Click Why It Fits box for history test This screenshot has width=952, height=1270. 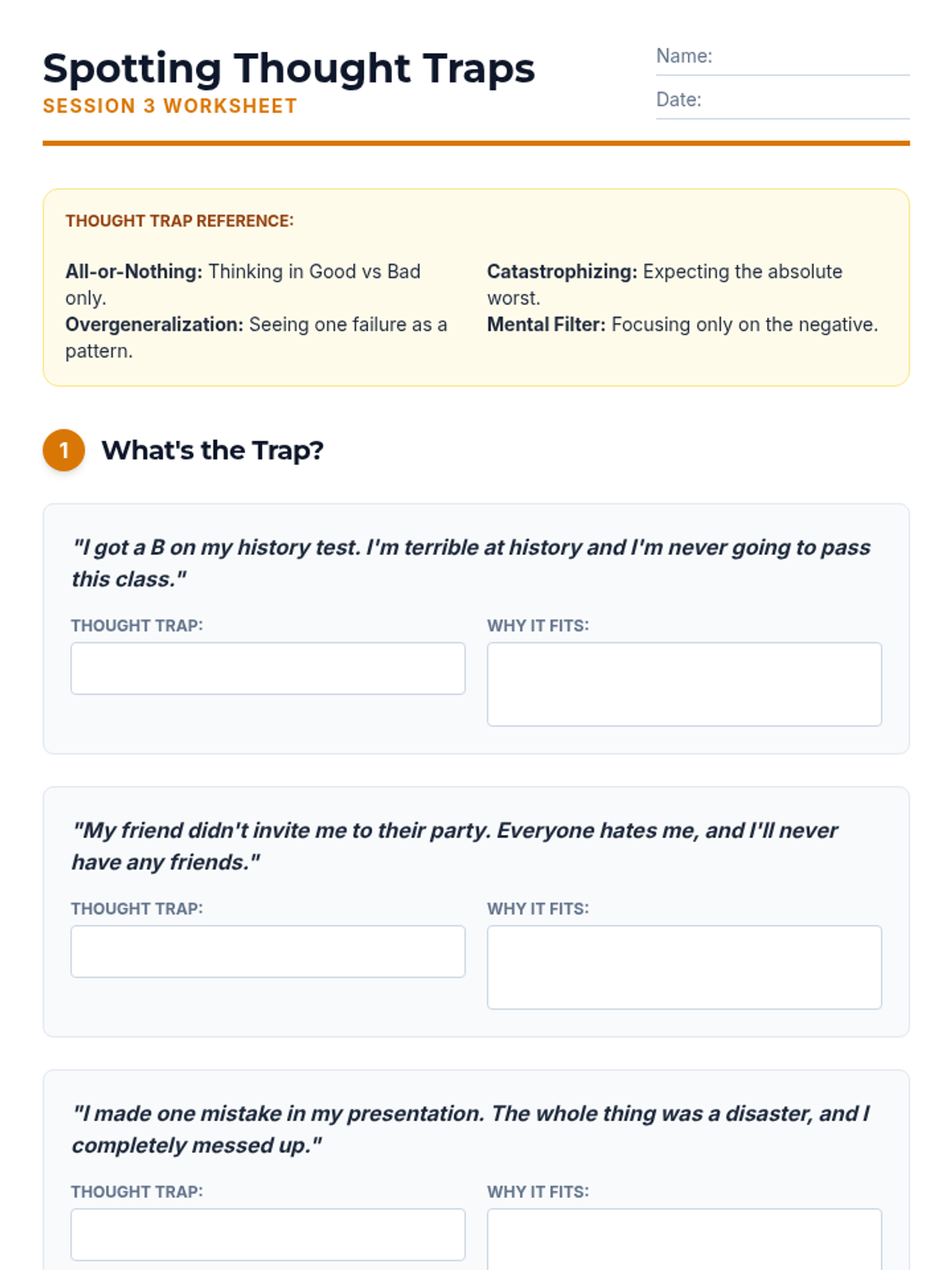pyautogui.click(x=684, y=684)
